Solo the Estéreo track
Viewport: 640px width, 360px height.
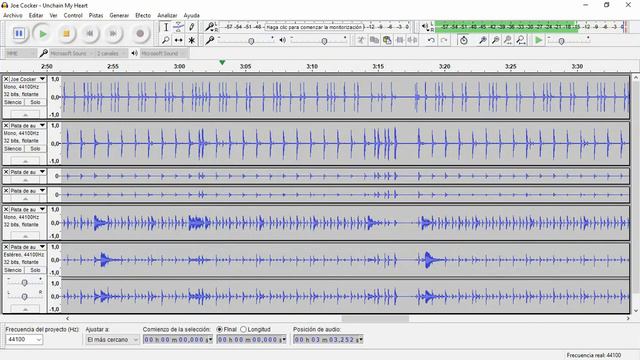(x=35, y=270)
